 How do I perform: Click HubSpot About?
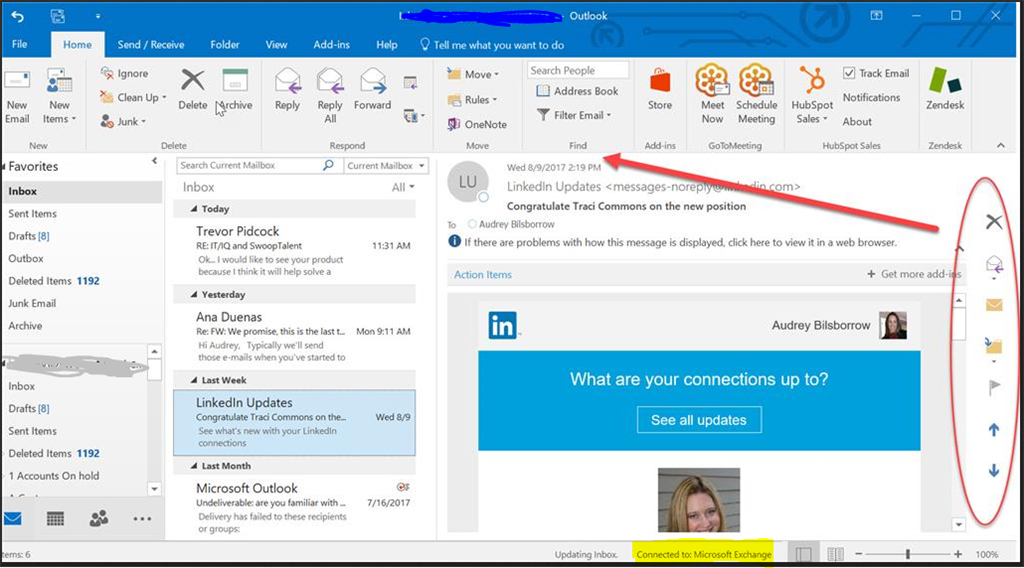857,121
